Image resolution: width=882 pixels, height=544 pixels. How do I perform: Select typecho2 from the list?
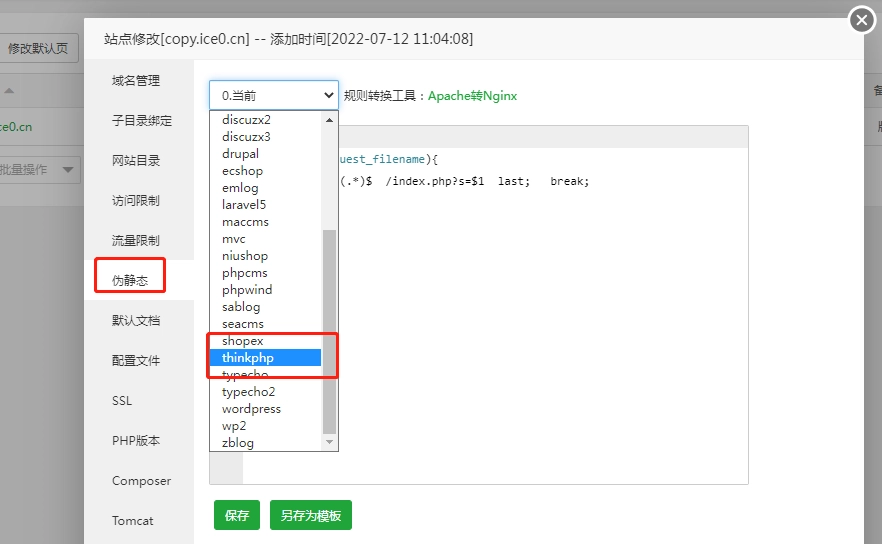click(248, 392)
